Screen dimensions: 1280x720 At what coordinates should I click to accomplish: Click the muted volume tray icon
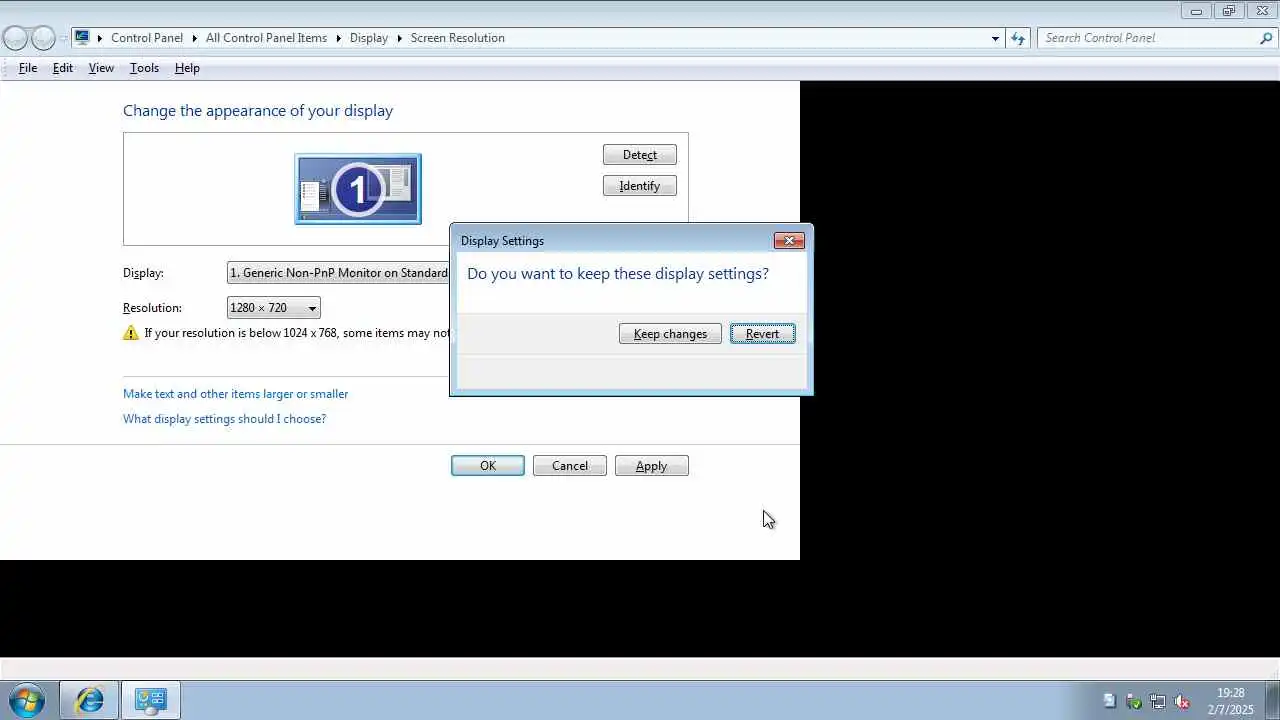(x=1182, y=701)
